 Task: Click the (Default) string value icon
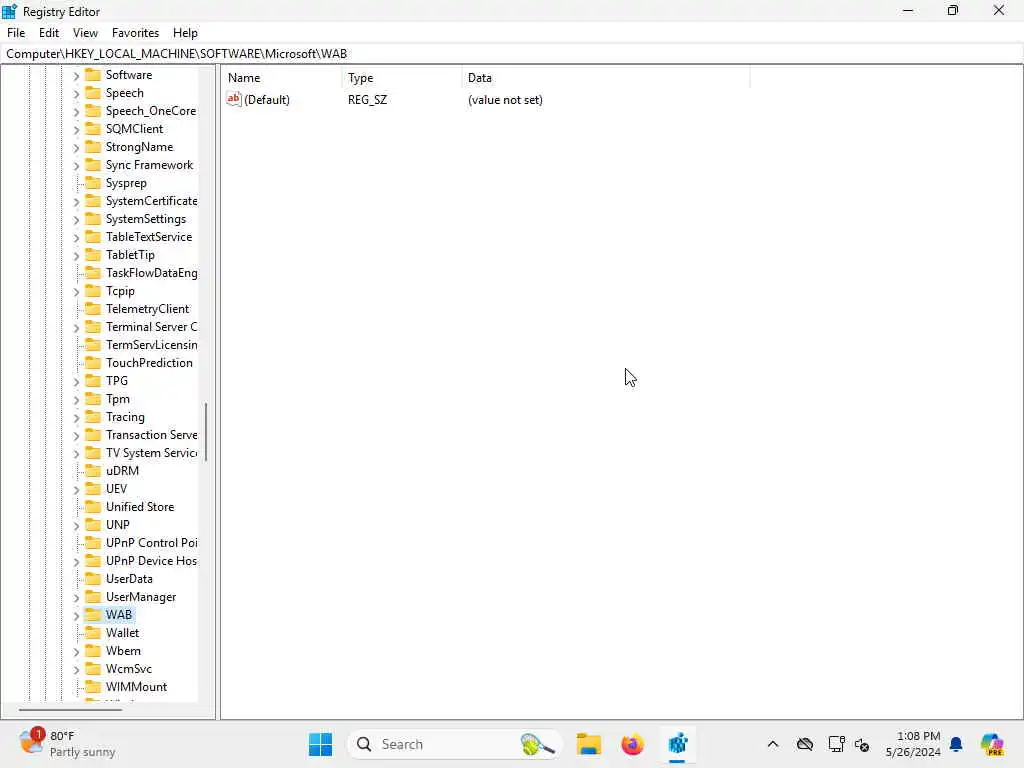(x=234, y=99)
